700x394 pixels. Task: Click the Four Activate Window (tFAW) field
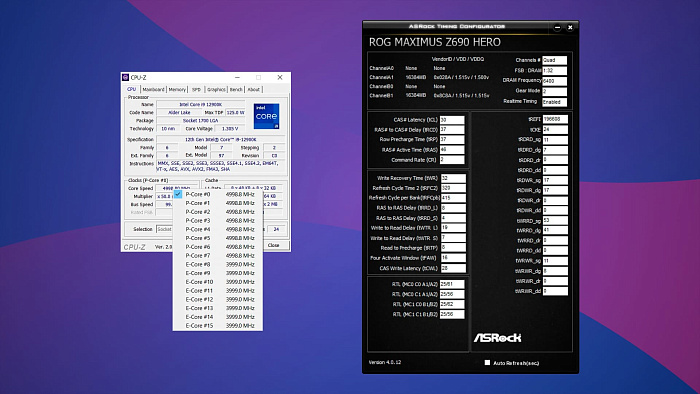(453, 258)
